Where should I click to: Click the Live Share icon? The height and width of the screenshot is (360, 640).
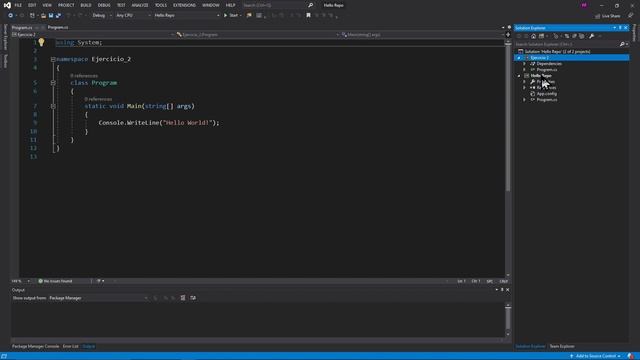[598, 16]
